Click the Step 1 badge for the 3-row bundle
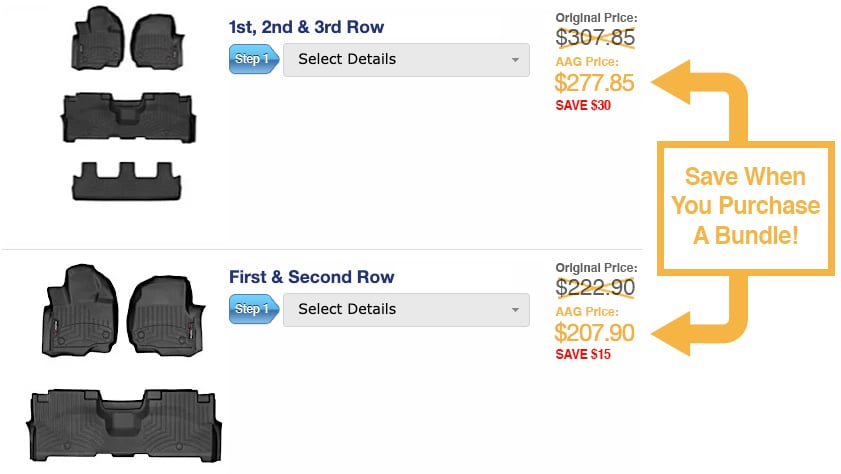The width and height of the screenshot is (841, 474). pyautogui.click(x=254, y=59)
